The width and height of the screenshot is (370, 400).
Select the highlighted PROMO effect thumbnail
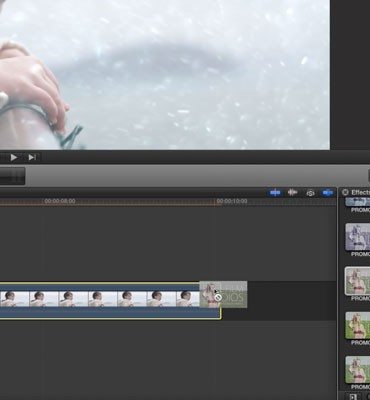coord(357,281)
